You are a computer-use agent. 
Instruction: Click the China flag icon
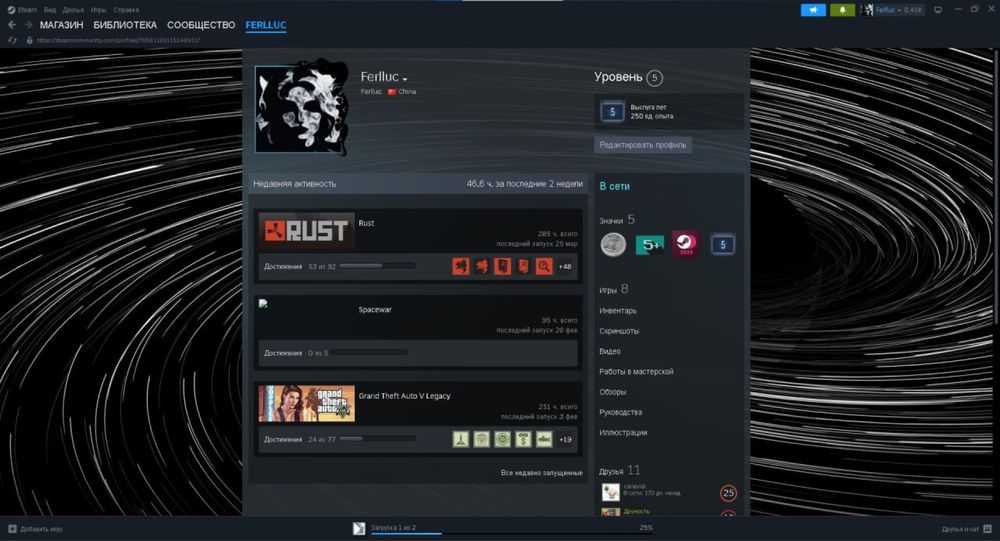(x=392, y=92)
